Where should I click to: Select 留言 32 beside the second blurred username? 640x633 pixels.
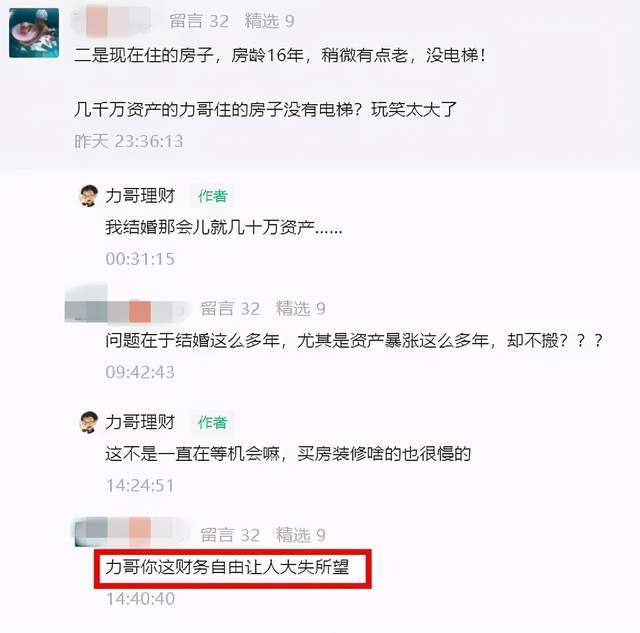point(230,309)
